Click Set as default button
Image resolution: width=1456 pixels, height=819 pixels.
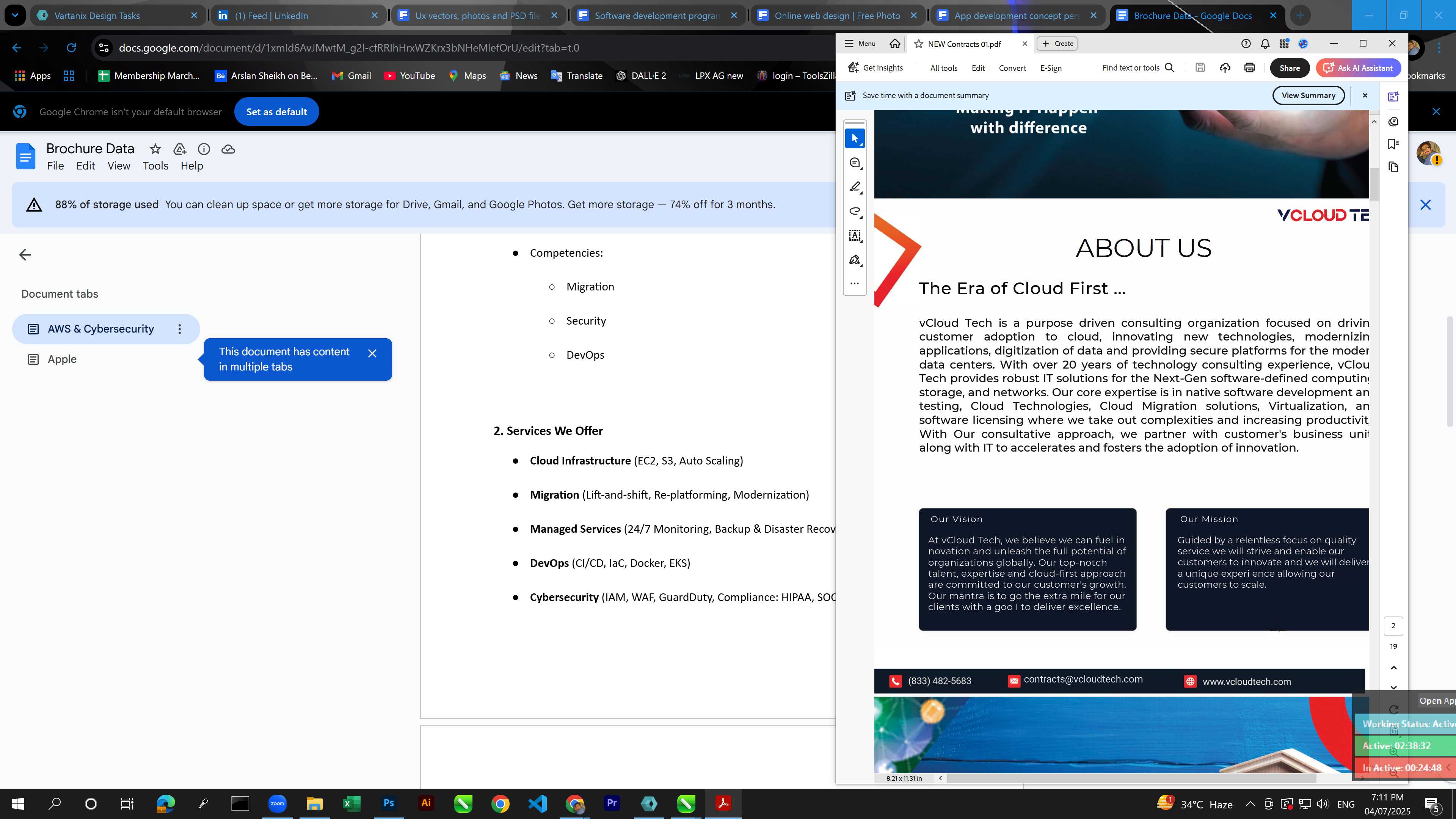pos(276,112)
